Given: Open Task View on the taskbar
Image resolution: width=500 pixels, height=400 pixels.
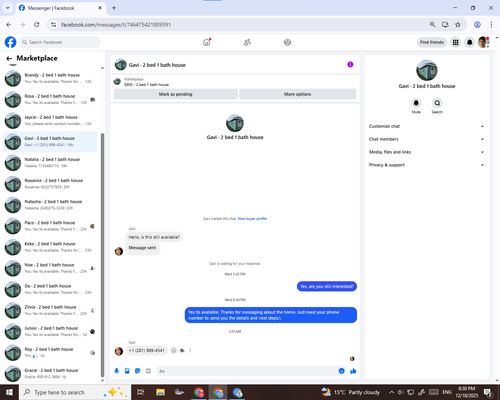Looking at the screenshot, I should (x=141, y=392).
